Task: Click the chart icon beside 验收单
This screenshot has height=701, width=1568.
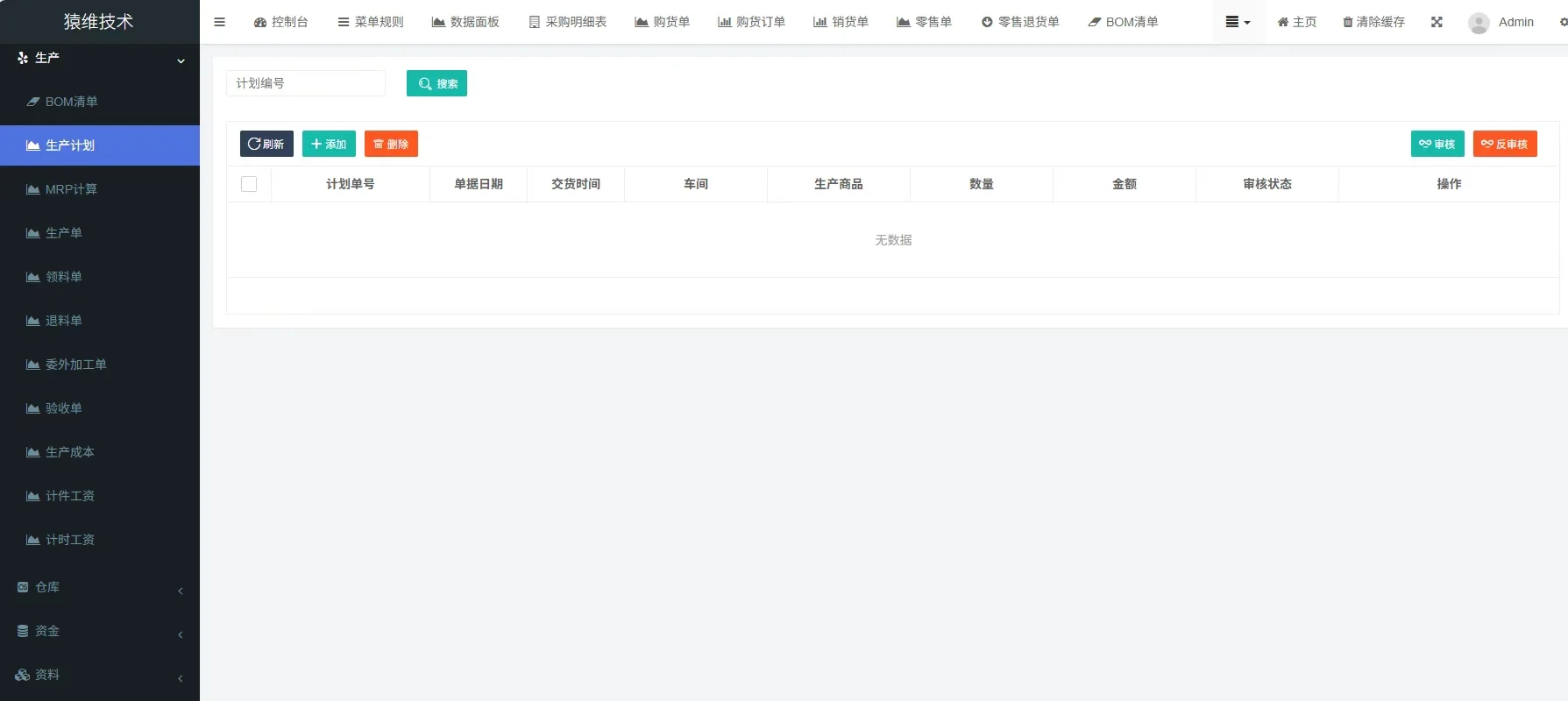Action: tap(33, 408)
